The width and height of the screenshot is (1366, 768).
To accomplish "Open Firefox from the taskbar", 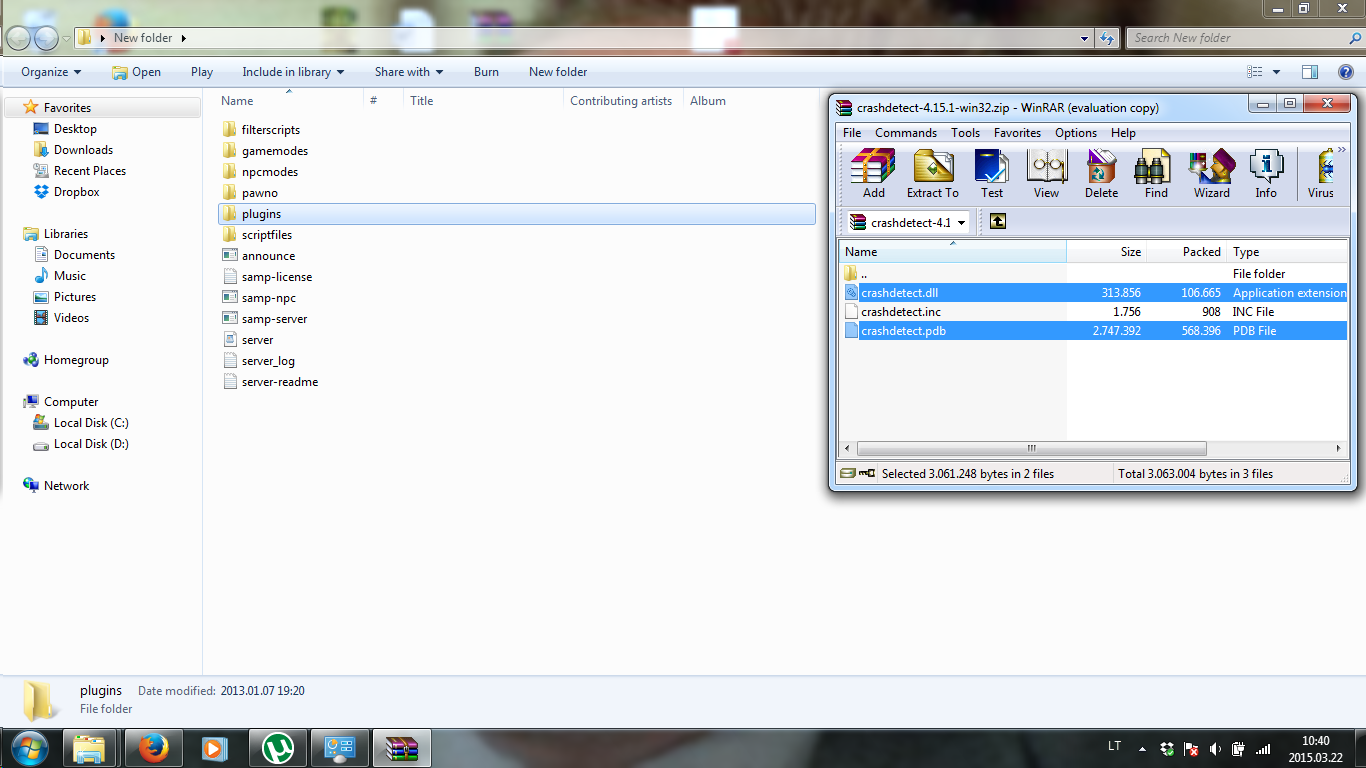I will (x=152, y=748).
